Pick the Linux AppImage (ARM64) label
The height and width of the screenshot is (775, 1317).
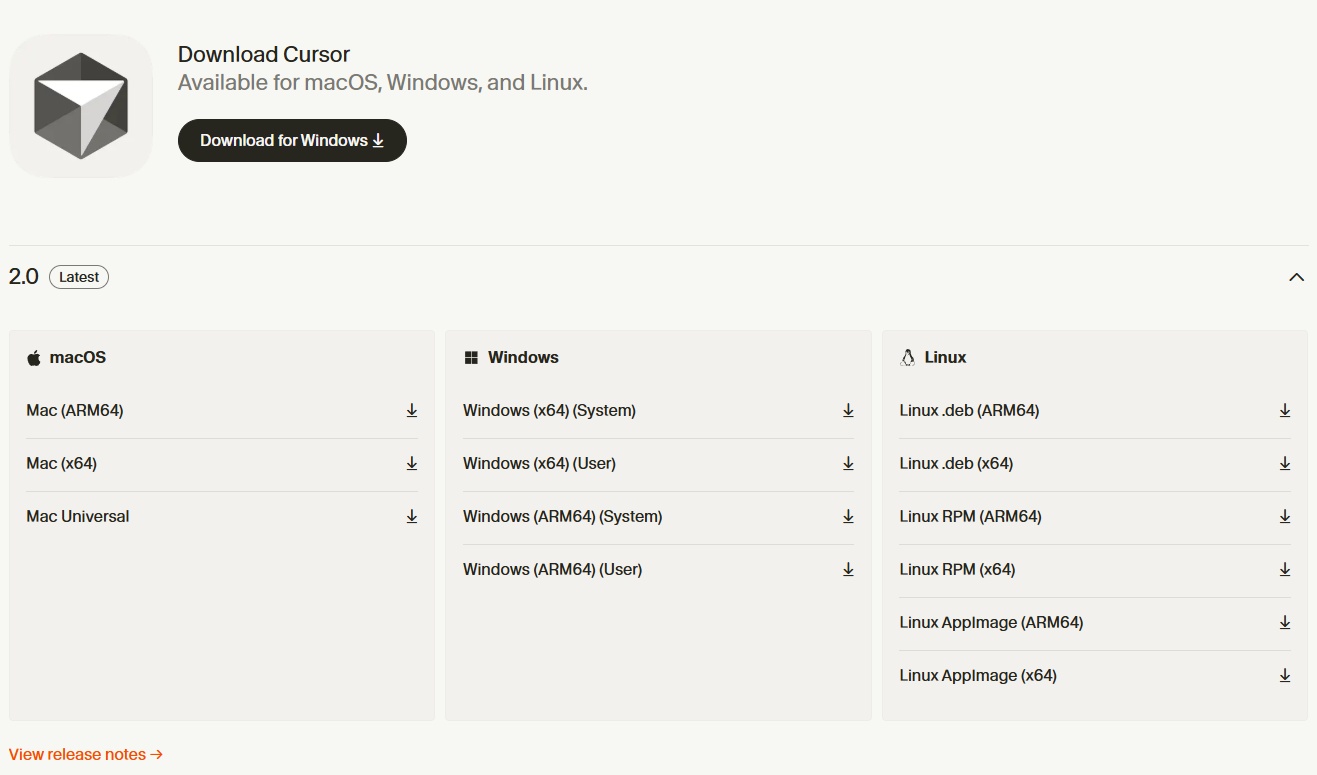coord(991,622)
